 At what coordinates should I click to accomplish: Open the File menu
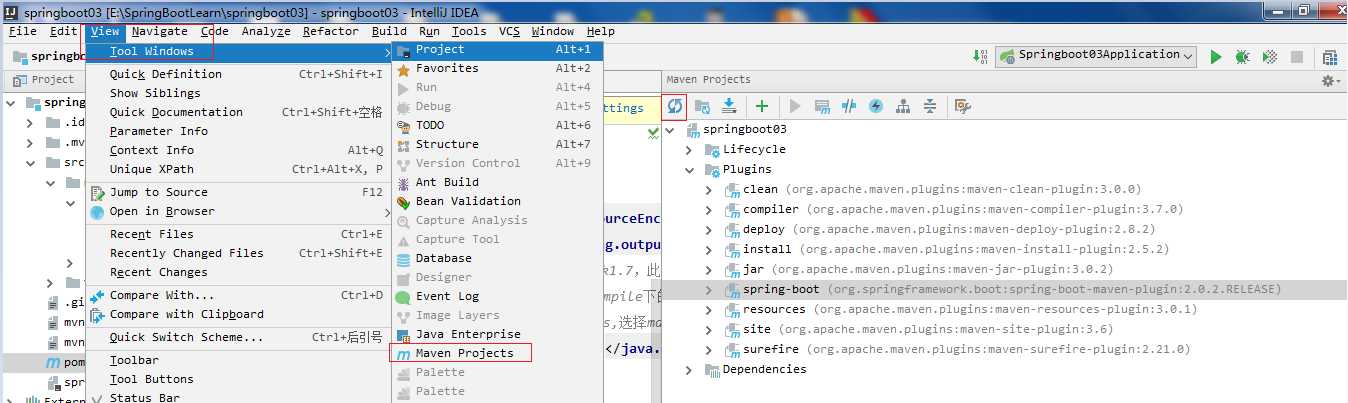(x=23, y=31)
